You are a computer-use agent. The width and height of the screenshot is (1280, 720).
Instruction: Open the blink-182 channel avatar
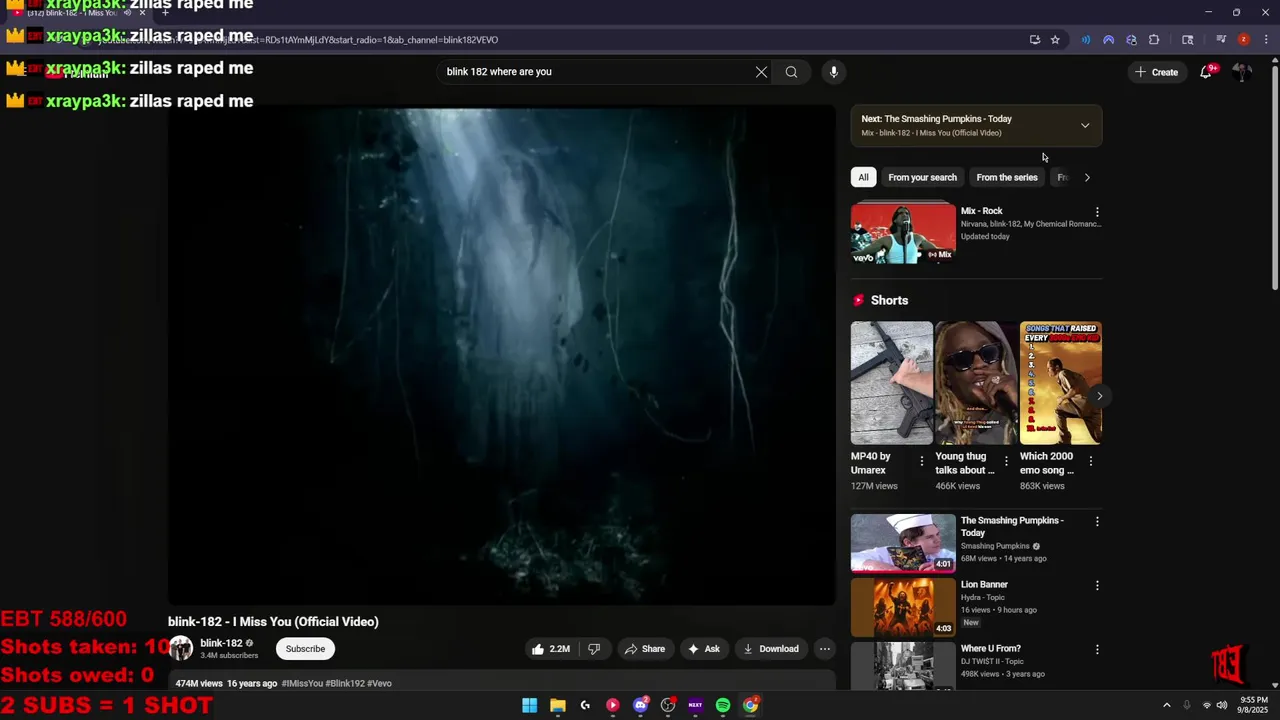pos(181,648)
